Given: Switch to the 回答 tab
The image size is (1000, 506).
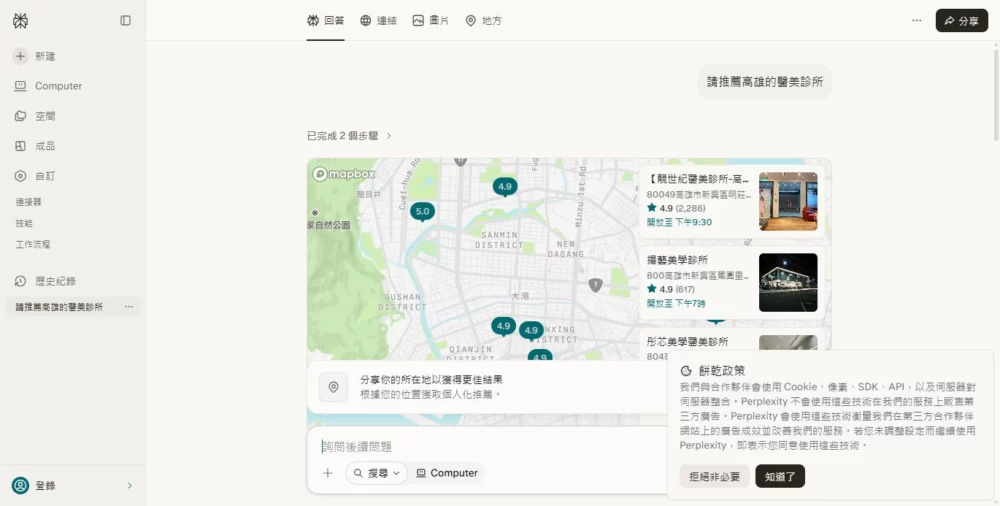Looking at the screenshot, I should pyautogui.click(x=325, y=20).
